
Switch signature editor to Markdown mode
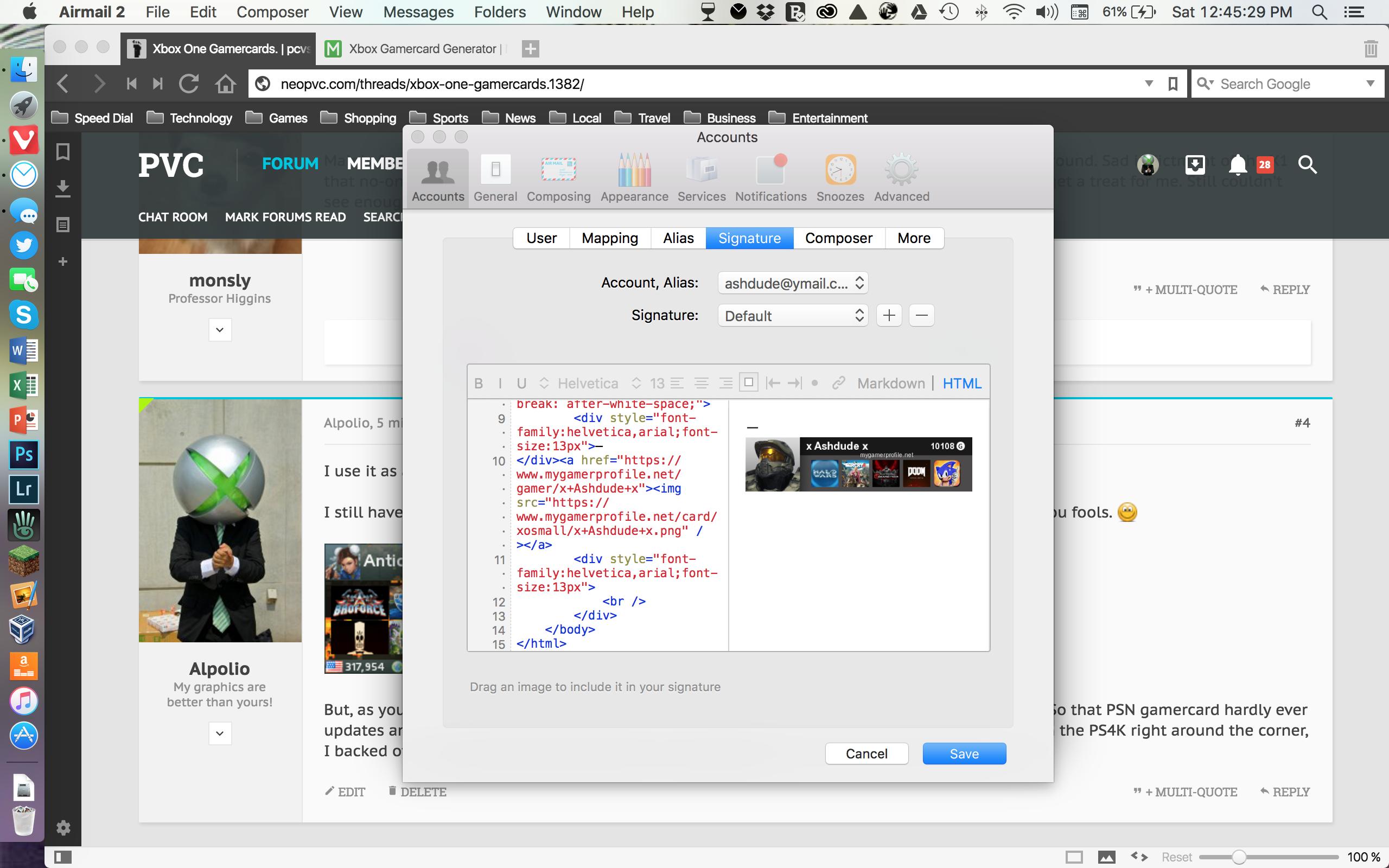891,384
